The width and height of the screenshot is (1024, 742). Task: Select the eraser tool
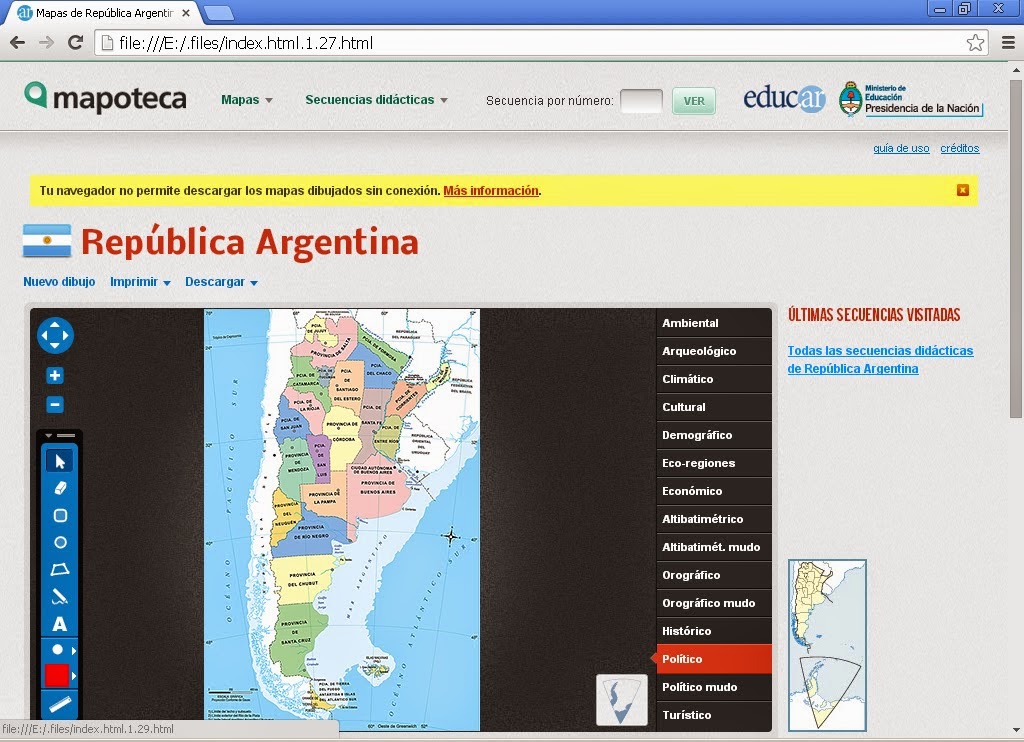tap(59, 488)
